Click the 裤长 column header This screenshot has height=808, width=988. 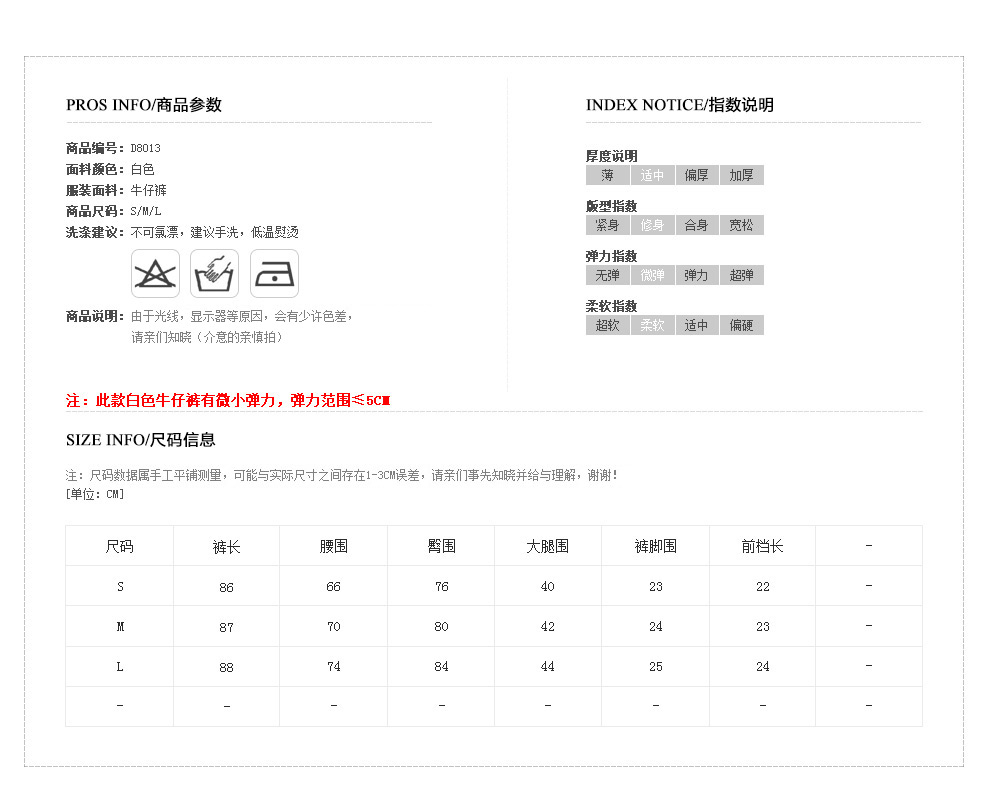tap(226, 546)
